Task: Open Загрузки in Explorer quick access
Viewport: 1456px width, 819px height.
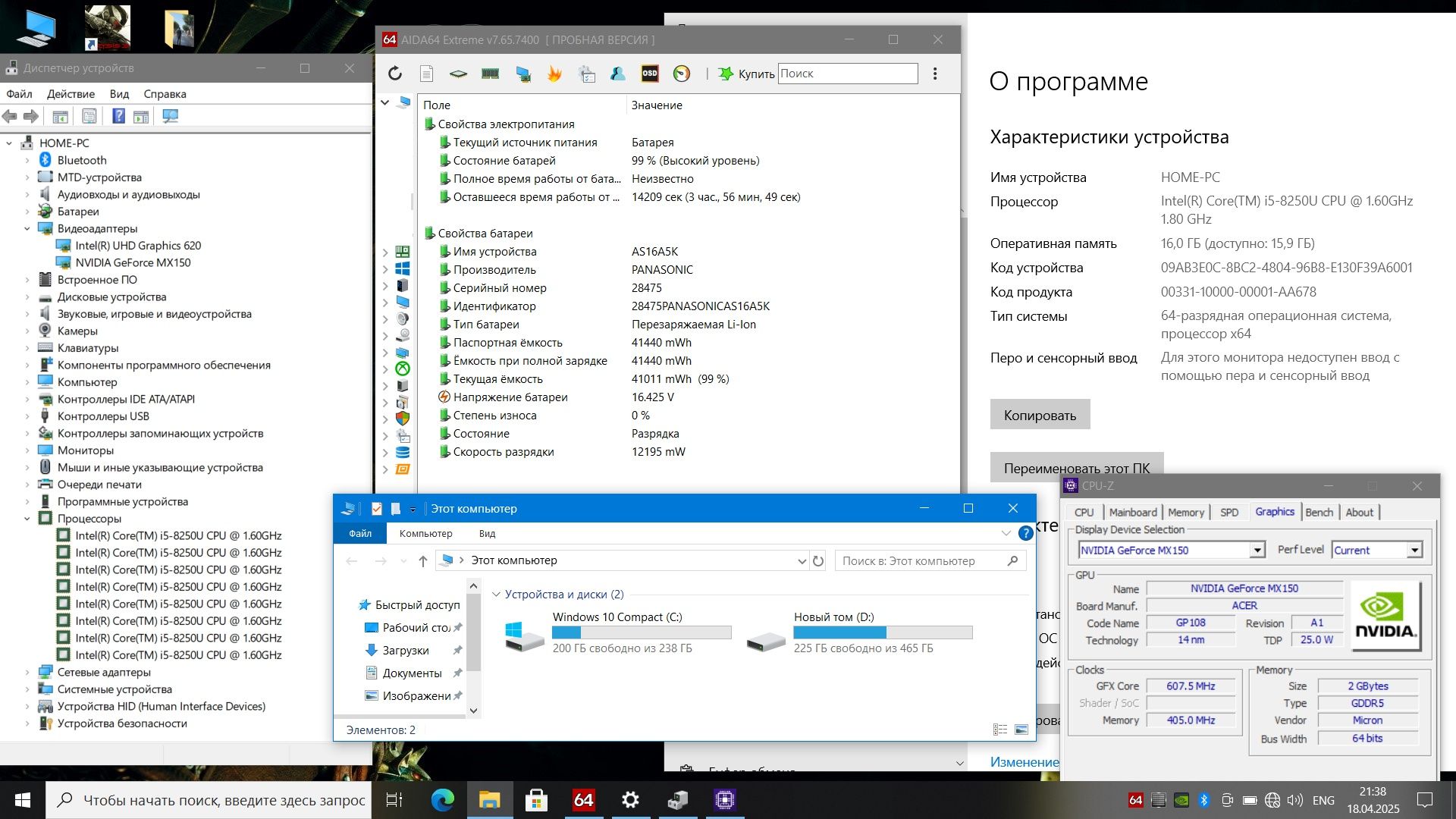Action: [406, 651]
